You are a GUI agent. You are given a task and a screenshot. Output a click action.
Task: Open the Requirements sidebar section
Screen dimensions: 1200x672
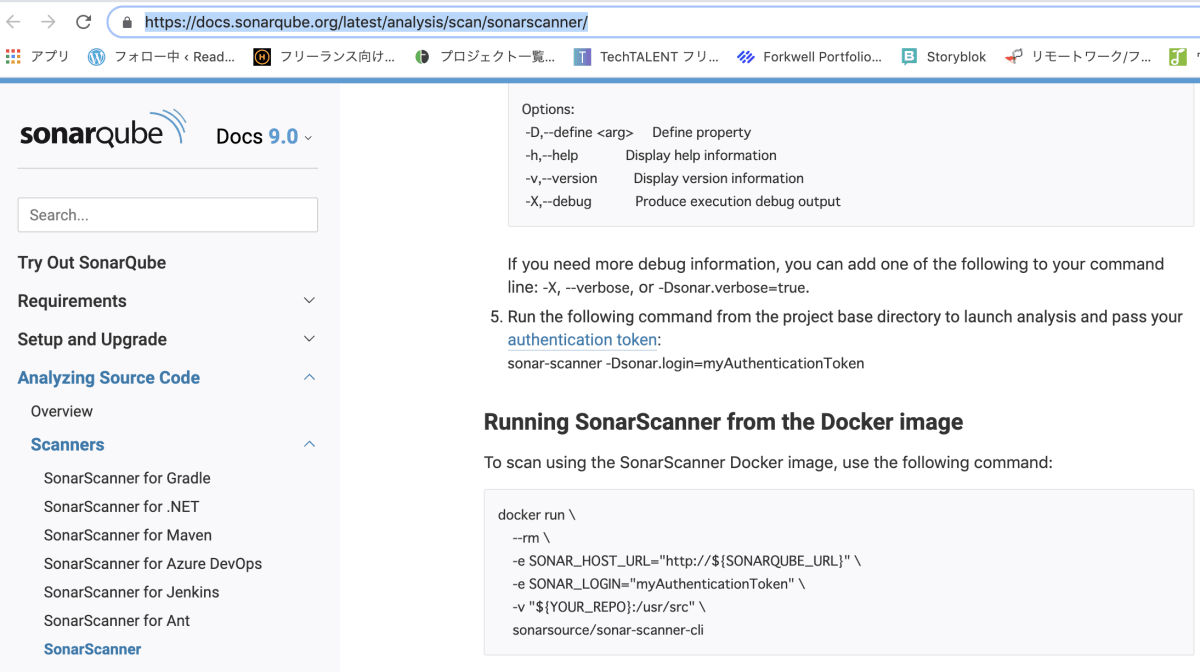pos(72,301)
